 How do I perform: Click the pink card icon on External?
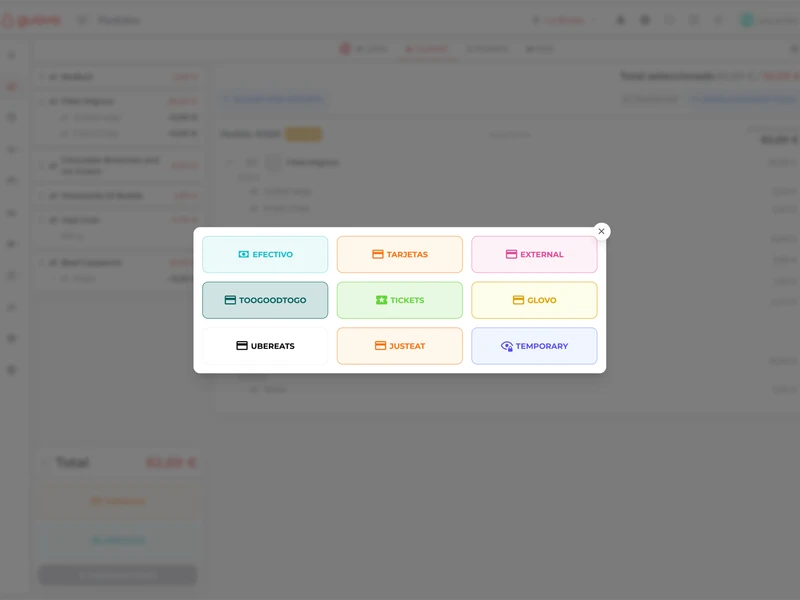coord(511,255)
